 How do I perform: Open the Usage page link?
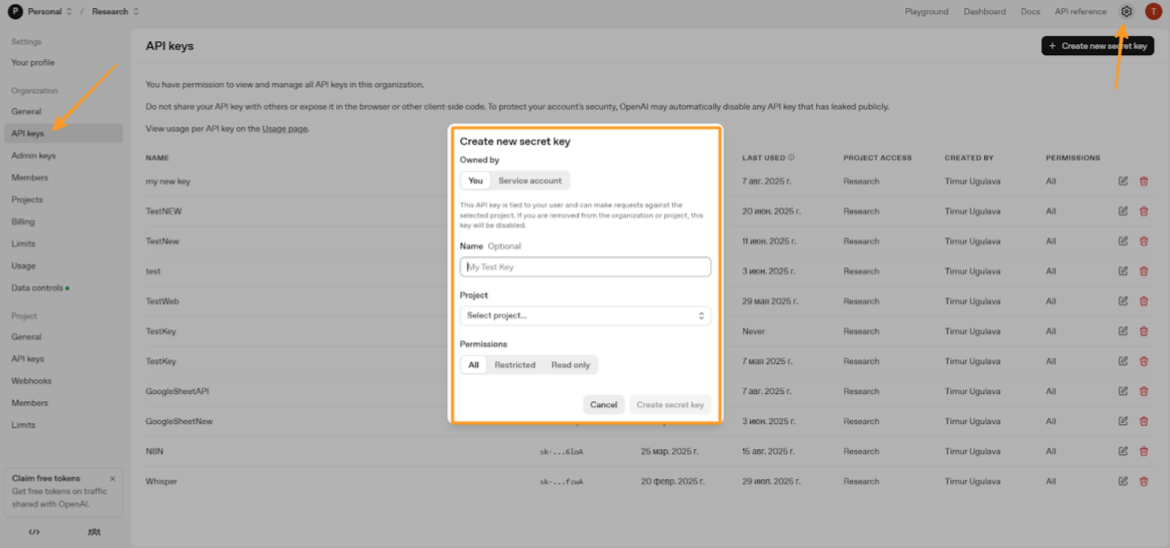tap(284, 128)
